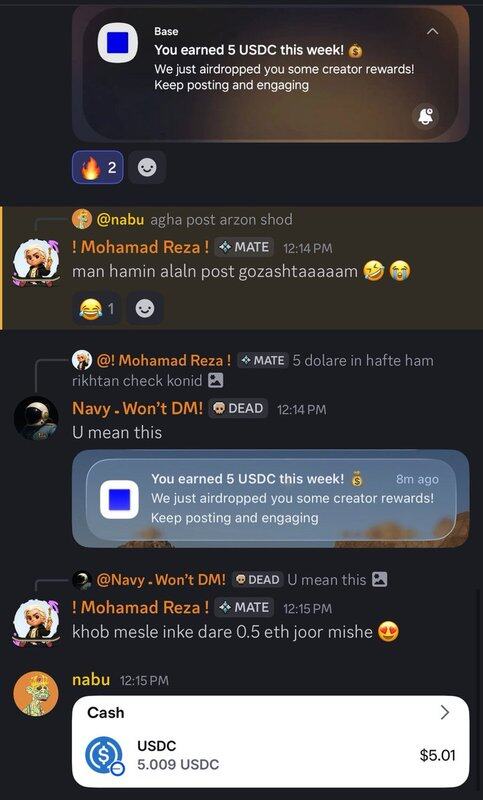Toggle the fire reaction with count 2
Viewport: 483px width, 800px height.
coord(97,167)
